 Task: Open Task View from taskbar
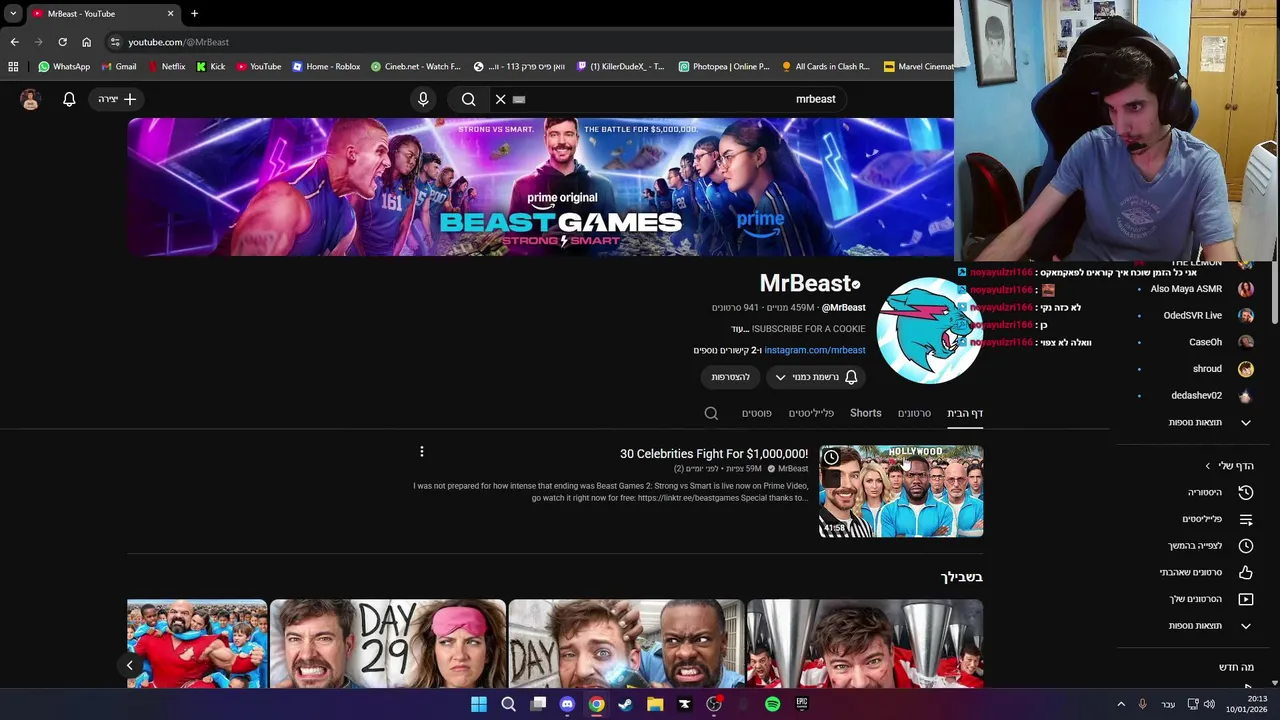538,704
